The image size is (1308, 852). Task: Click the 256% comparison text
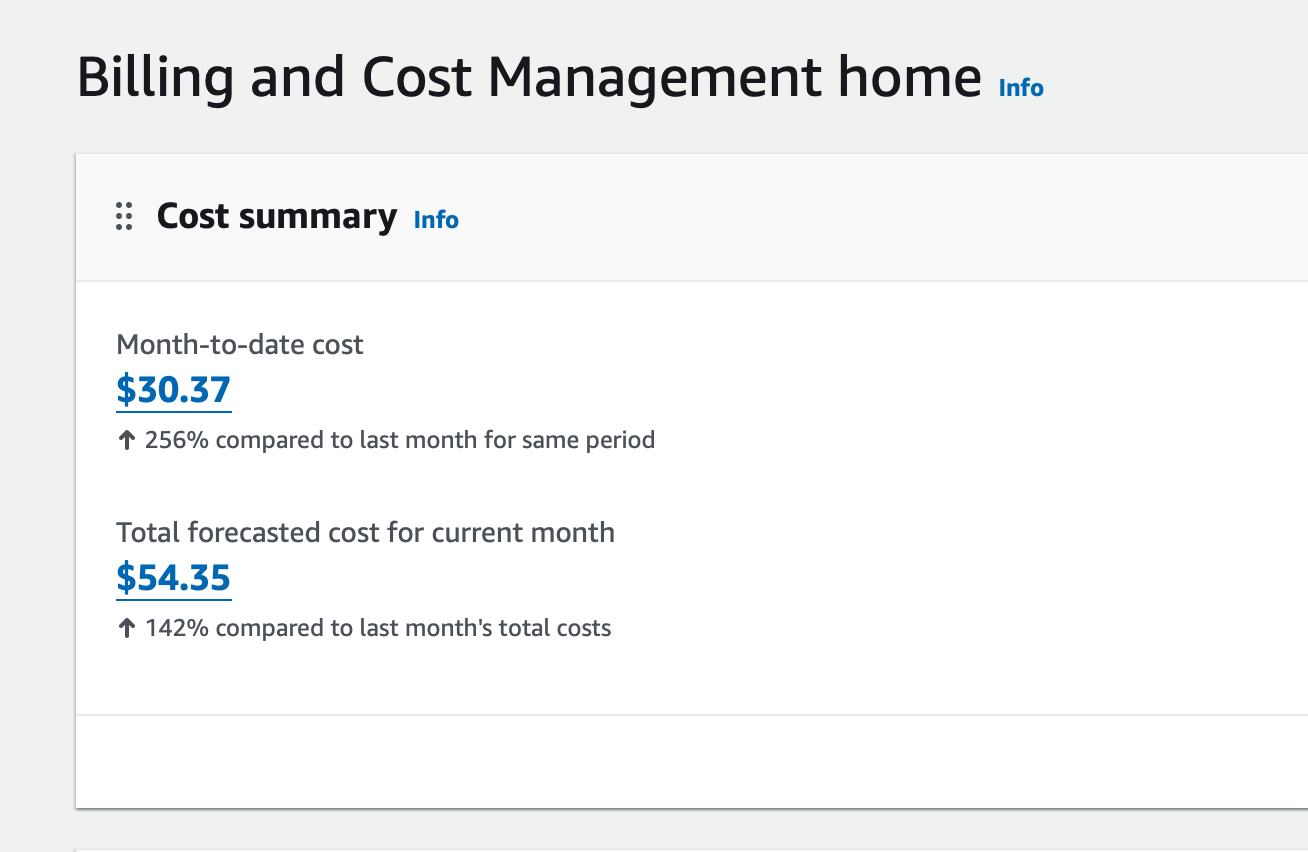(400, 439)
